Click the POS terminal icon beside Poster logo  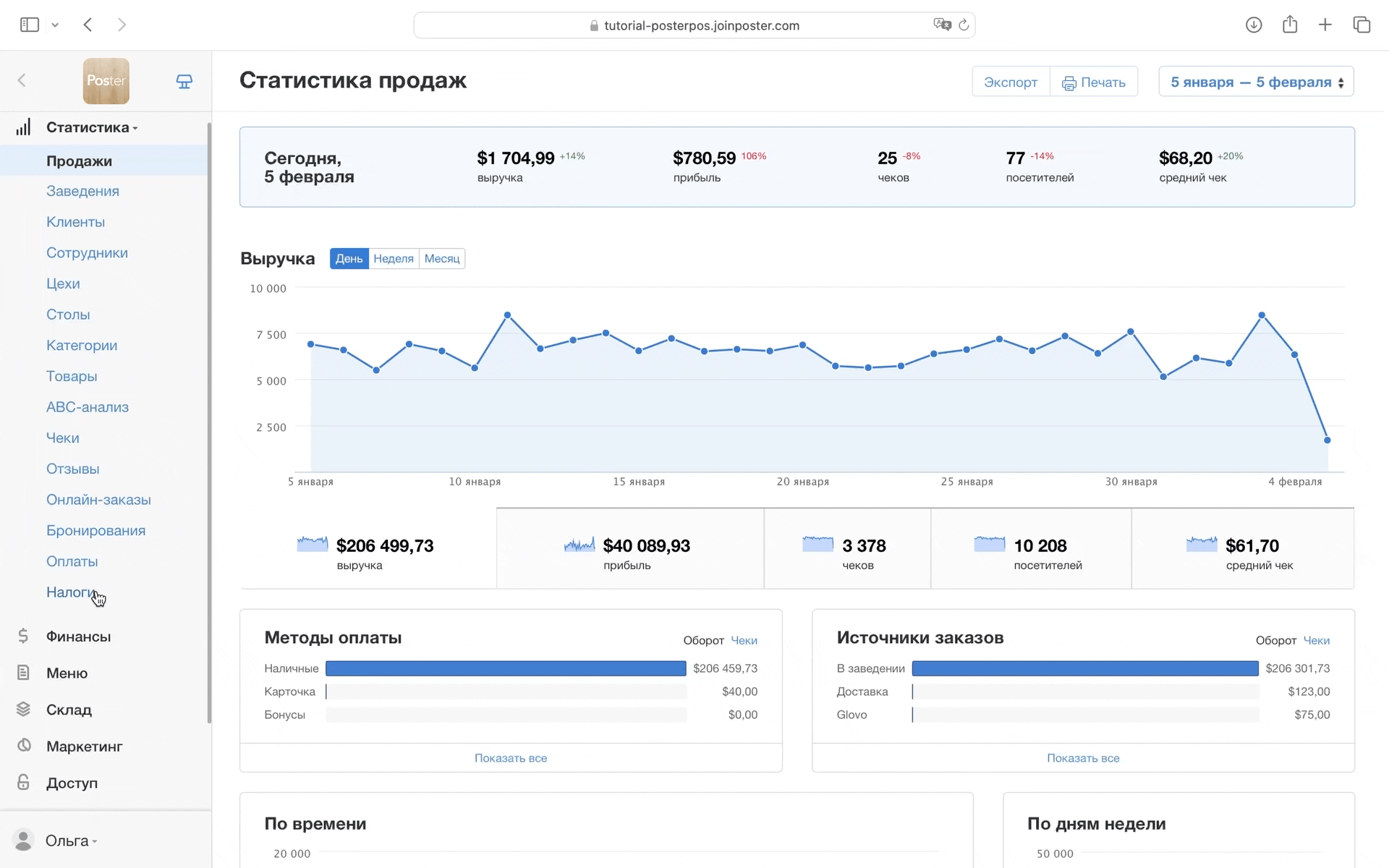184,81
